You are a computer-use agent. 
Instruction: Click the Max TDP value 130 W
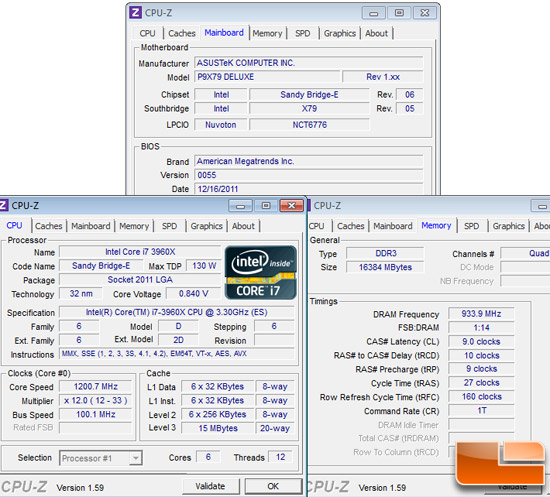coord(204,266)
